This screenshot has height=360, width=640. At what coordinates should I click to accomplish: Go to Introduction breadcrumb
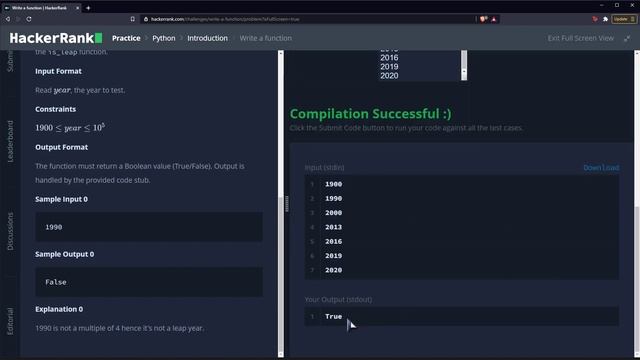[207, 38]
